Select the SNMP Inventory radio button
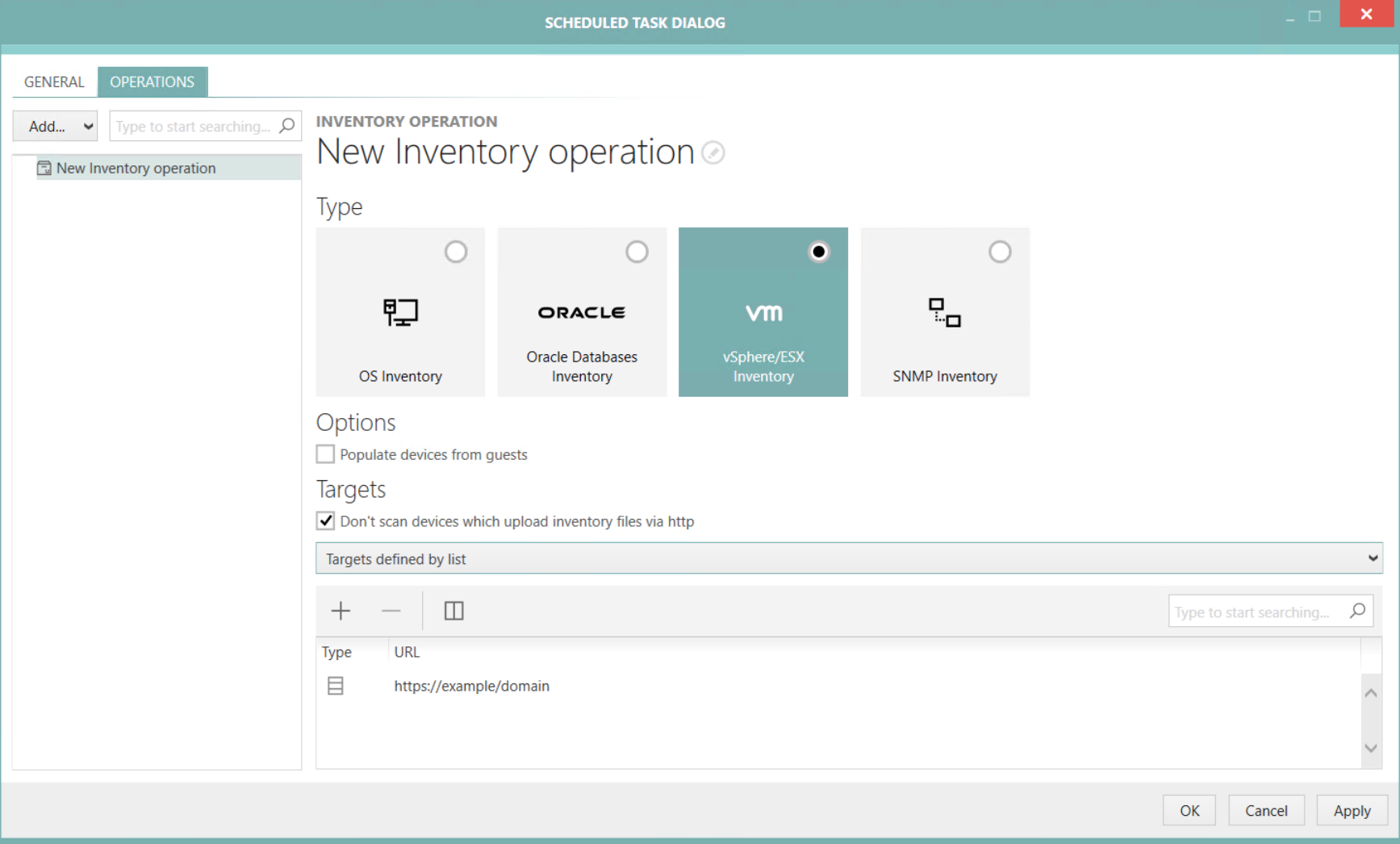The image size is (1400, 844). (1000, 251)
